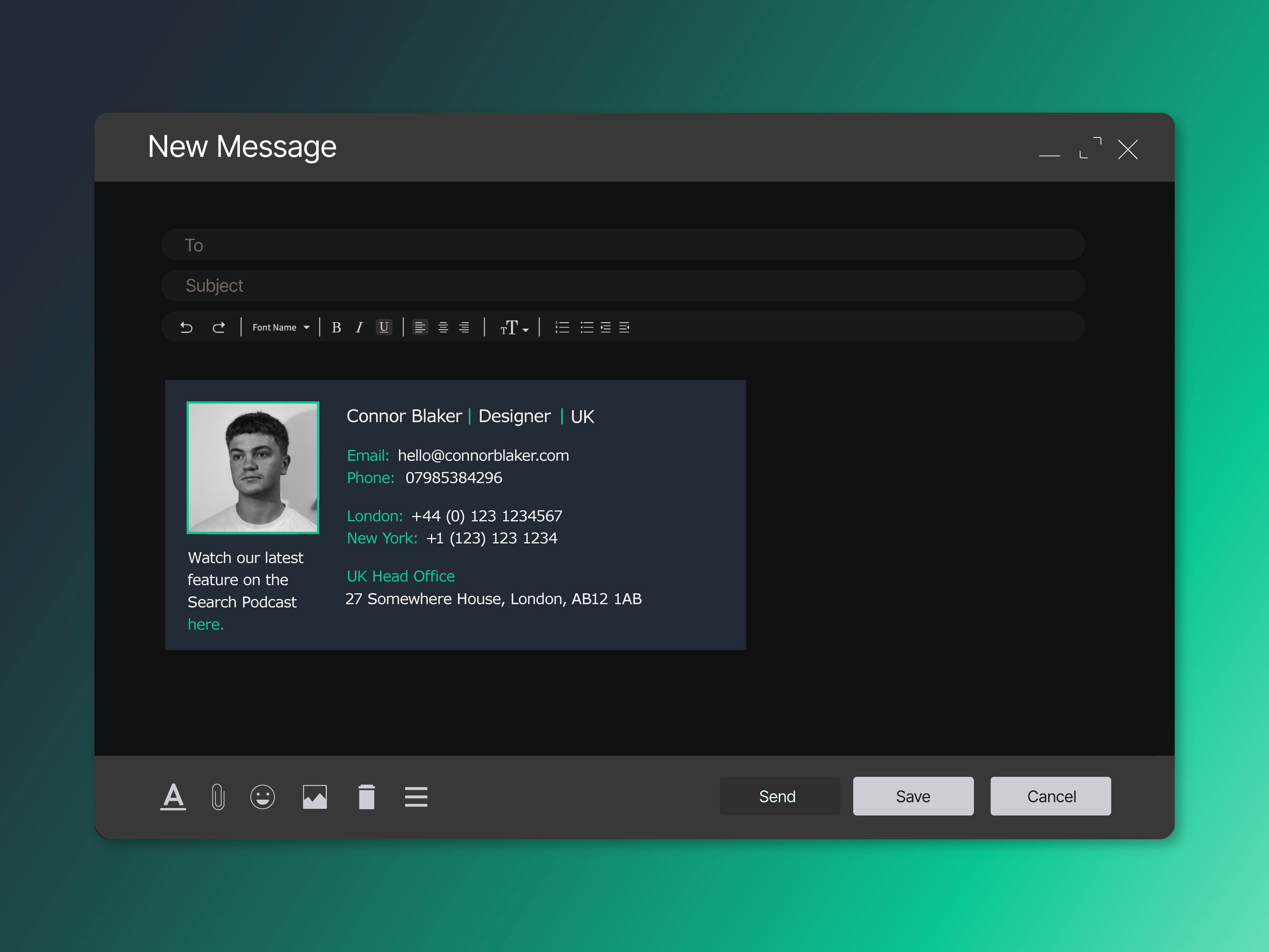Viewport: 1269px width, 952px height.
Task: Align text to the right
Action: 464,327
